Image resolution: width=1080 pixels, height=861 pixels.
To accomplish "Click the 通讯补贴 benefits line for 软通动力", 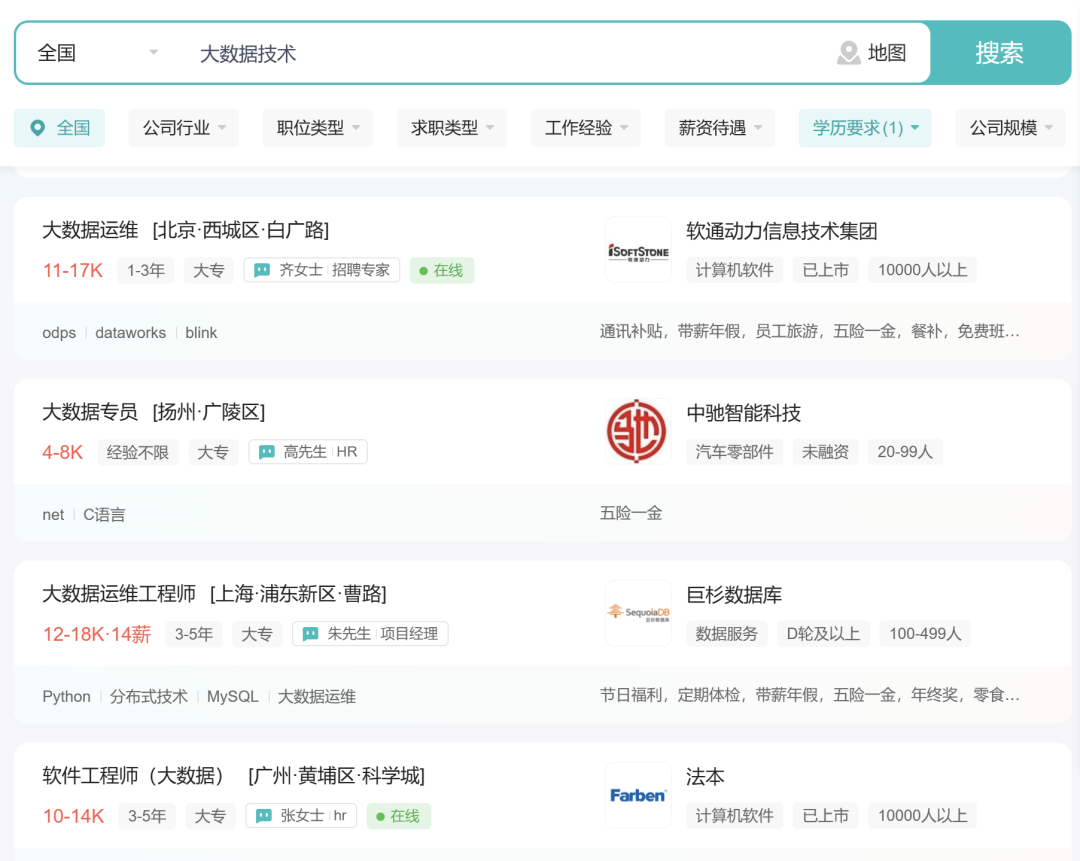I will [x=810, y=331].
